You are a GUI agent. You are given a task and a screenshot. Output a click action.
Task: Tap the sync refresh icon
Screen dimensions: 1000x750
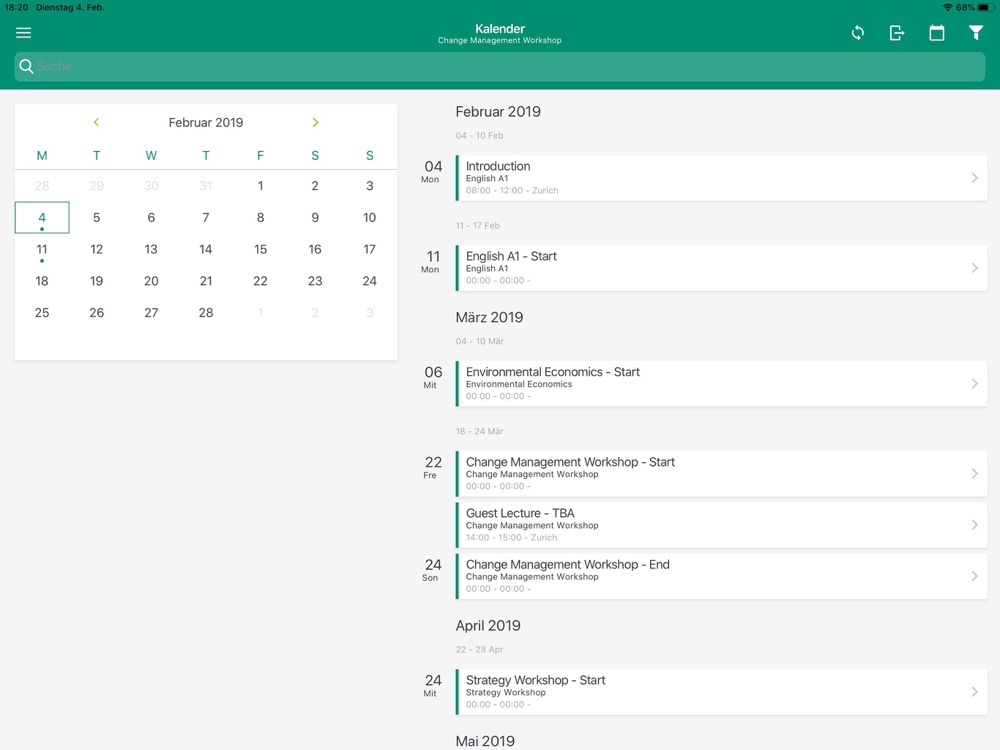(x=858, y=33)
